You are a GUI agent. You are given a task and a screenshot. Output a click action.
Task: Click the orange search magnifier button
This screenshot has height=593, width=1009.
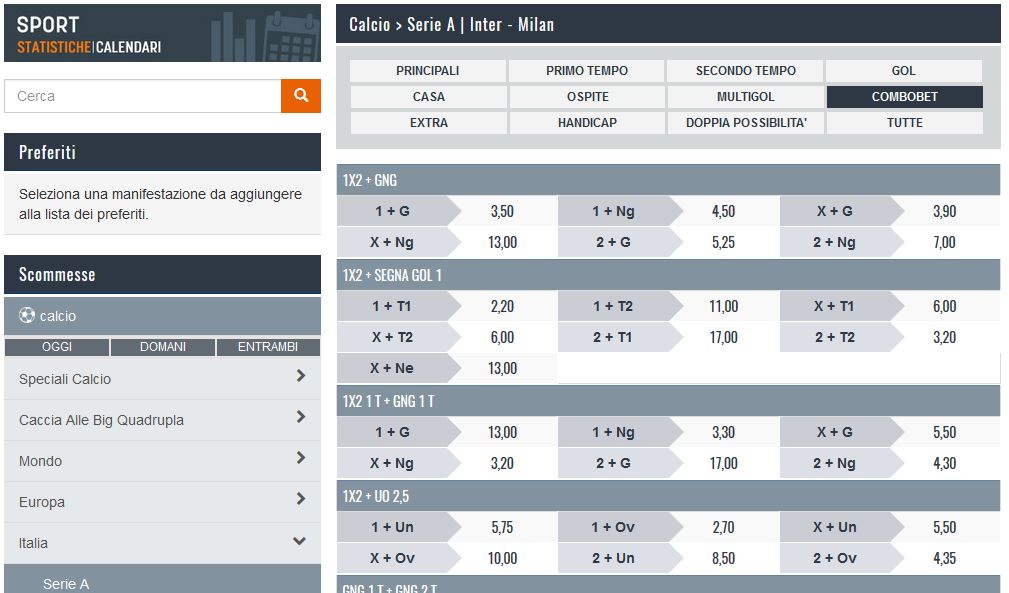pos(301,96)
